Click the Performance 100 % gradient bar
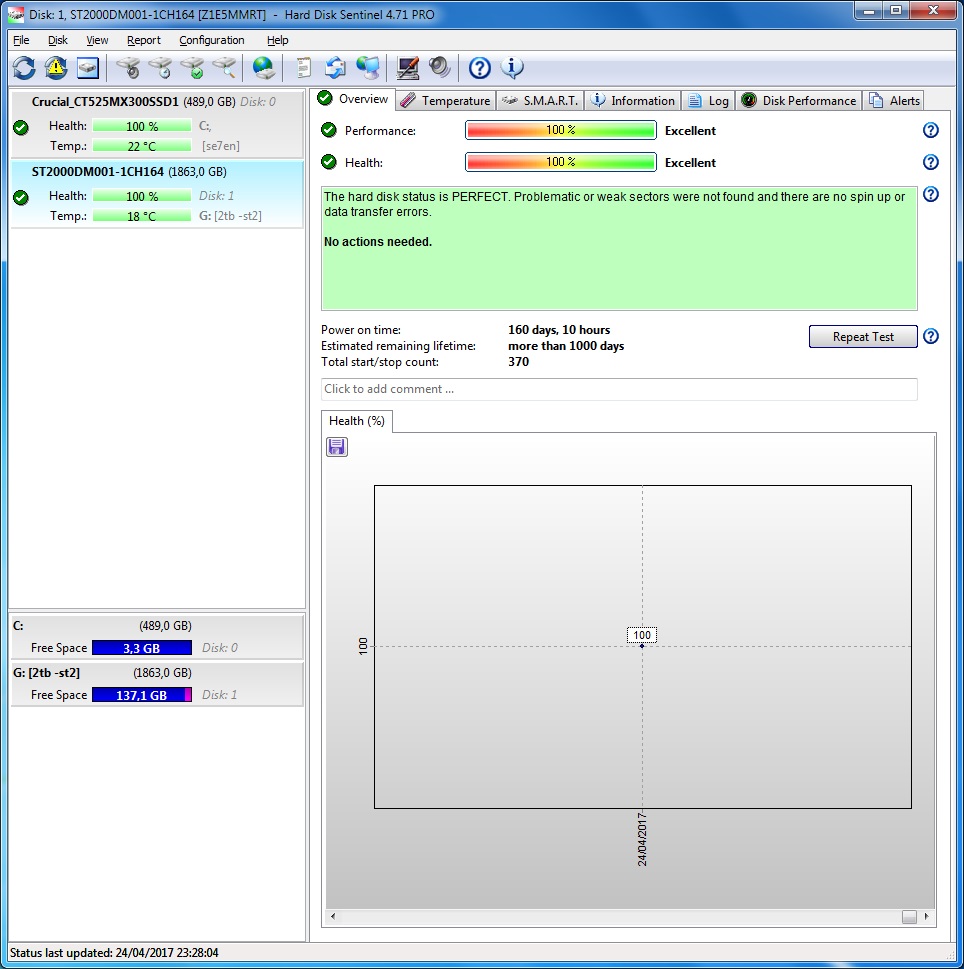Image resolution: width=964 pixels, height=969 pixels. pos(560,130)
